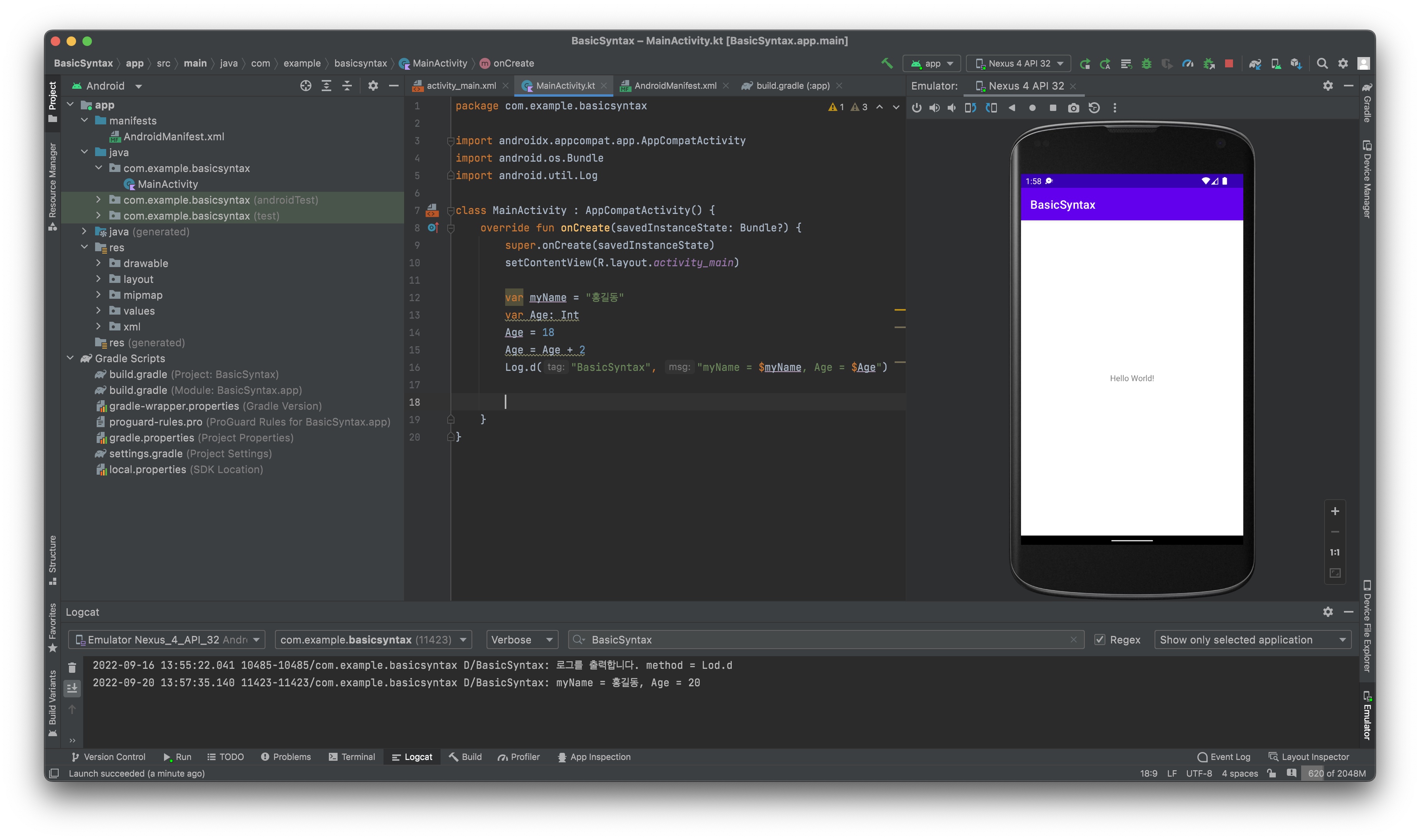
Task: Click the Make Project hammer icon
Action: (x=887, y=63)
